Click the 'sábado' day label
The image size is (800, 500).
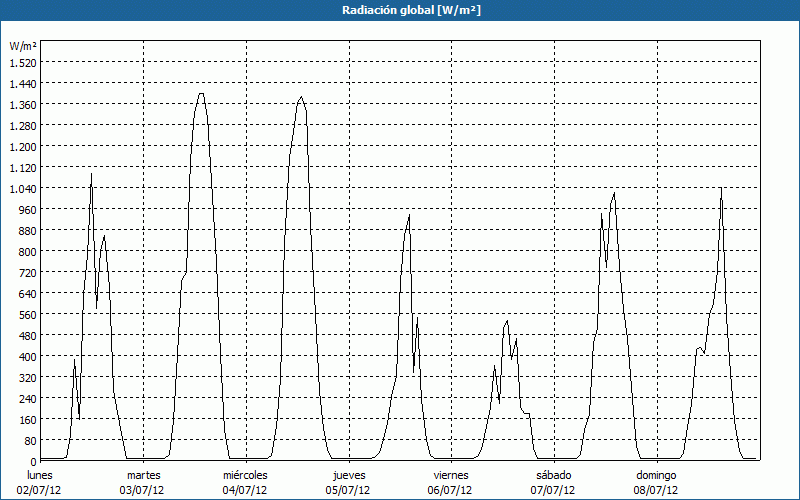coord(554,475)
